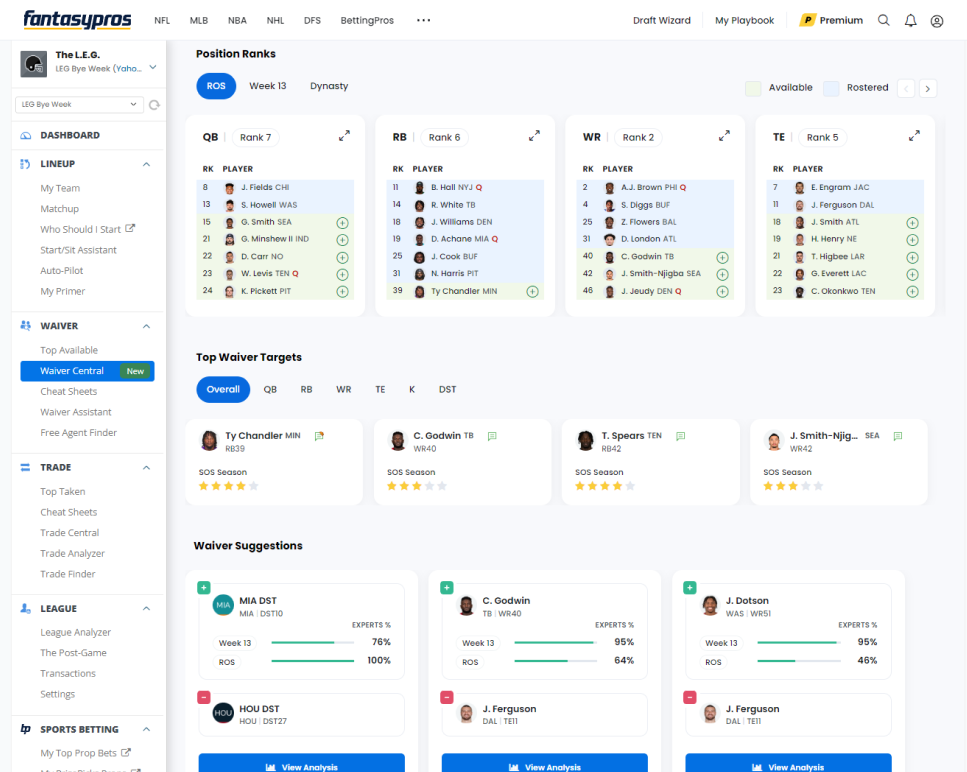
Task: Open Ty Chandler's note icon in waiver targets
Action: [319, 436]
